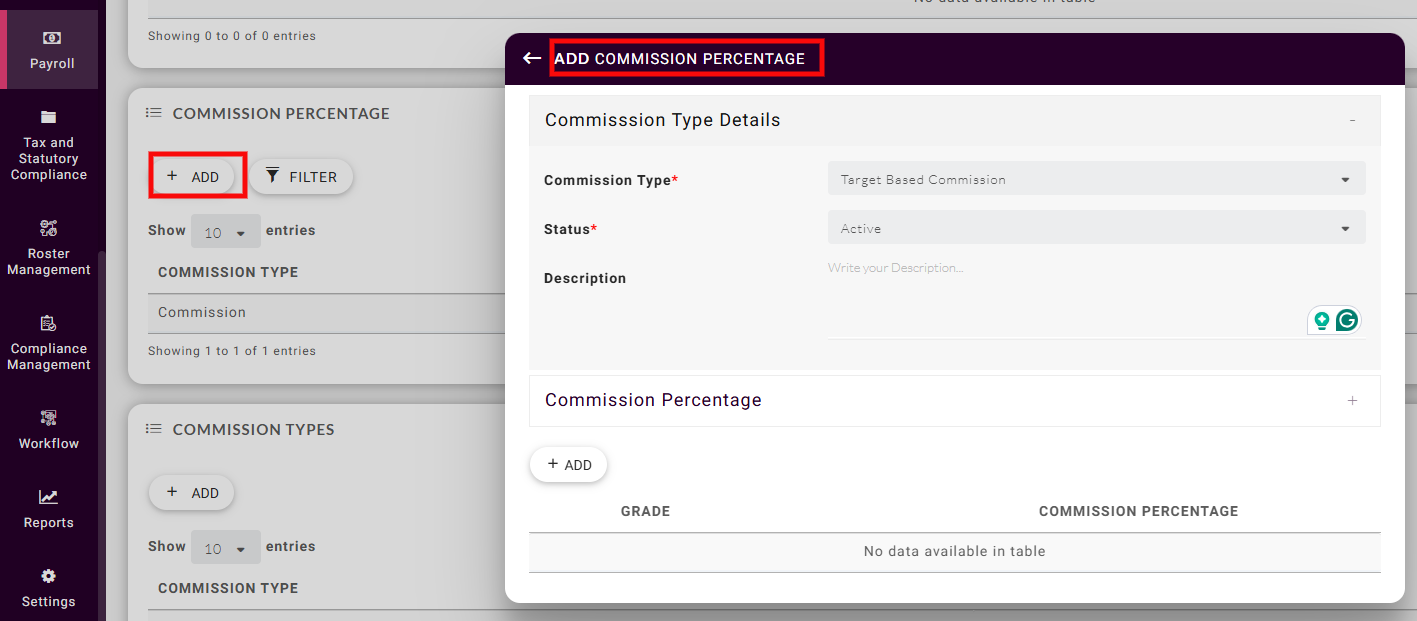Open the Commission Type dropdown
The image size is (1417, 621).
point(1096,180)
